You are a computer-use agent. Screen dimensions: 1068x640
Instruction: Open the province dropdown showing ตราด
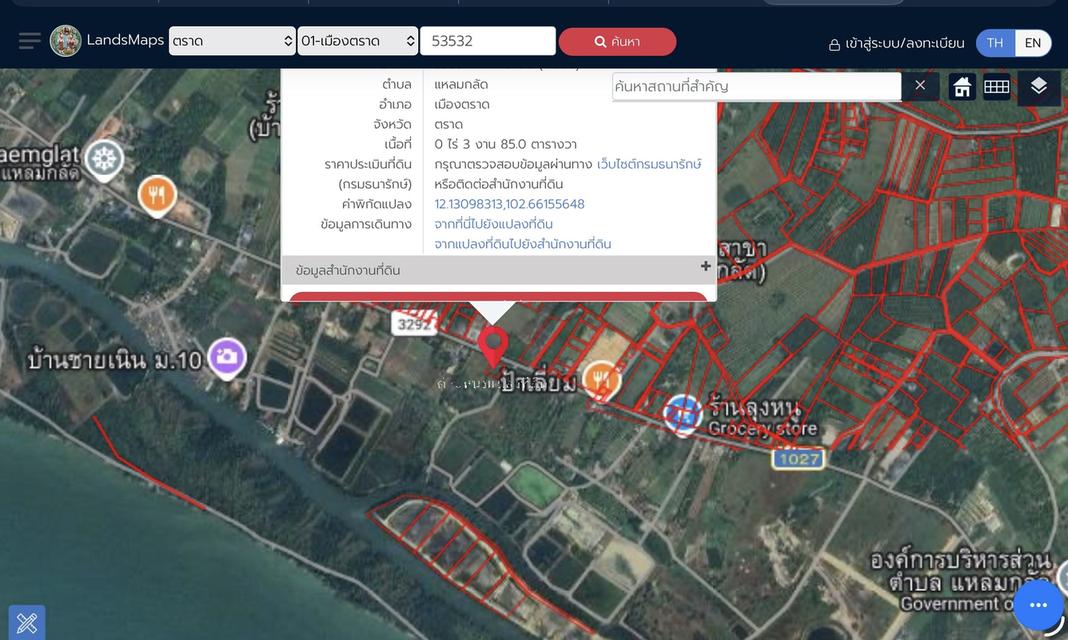(232, 41)
